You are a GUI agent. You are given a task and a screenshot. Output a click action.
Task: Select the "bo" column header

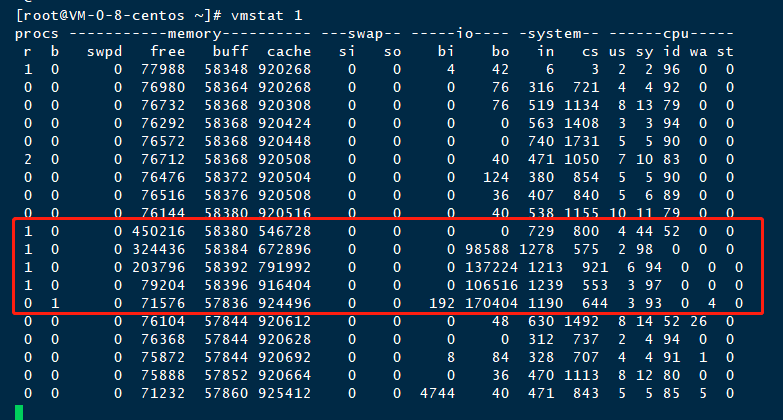(500, 51)
